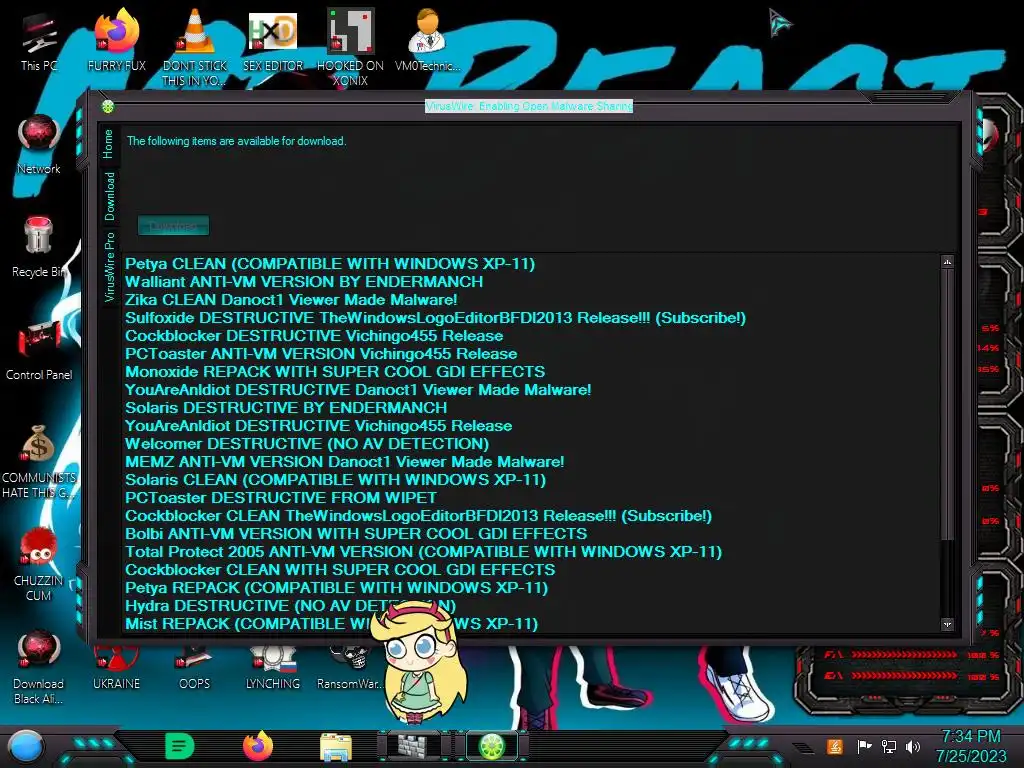Select 'Cockblocker CLEAN WITH SUPER COOL GDI EFFECTS'

click(x=340, y=569)
